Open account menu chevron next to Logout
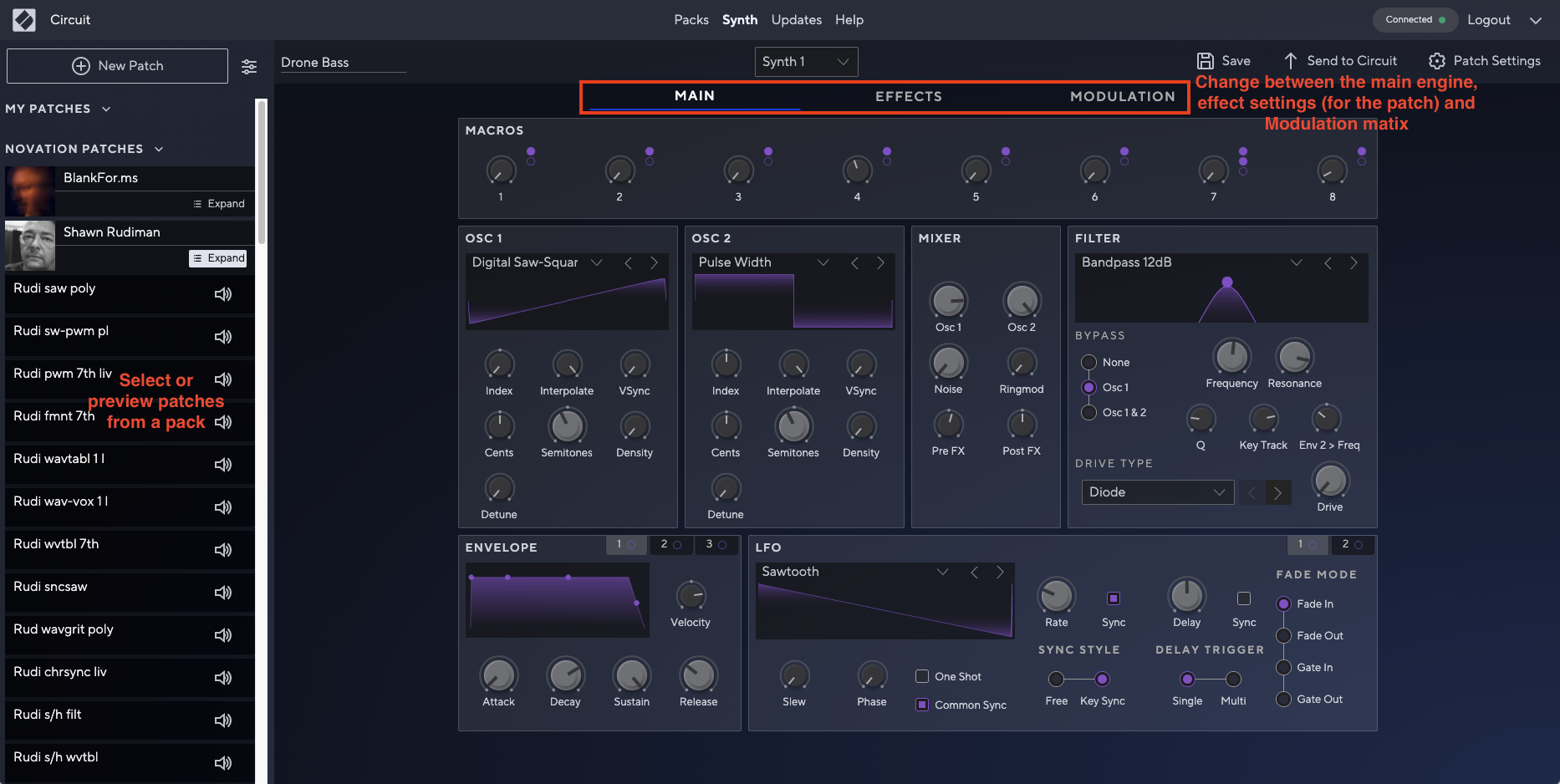Screen dimensions: 1560x784 1536,20
